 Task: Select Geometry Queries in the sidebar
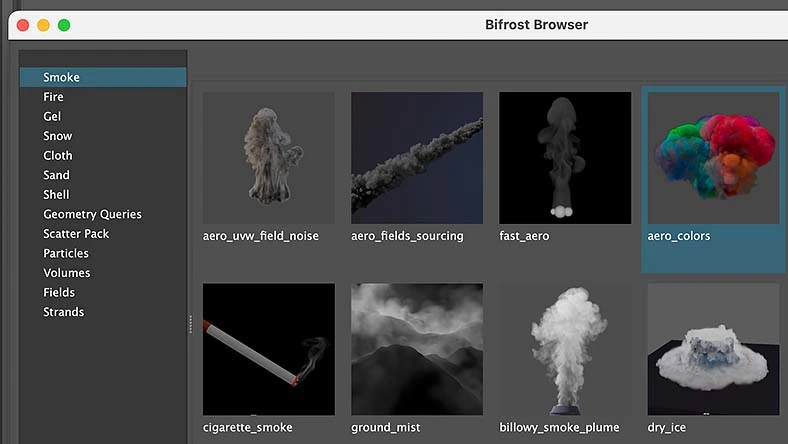[103, 214]
